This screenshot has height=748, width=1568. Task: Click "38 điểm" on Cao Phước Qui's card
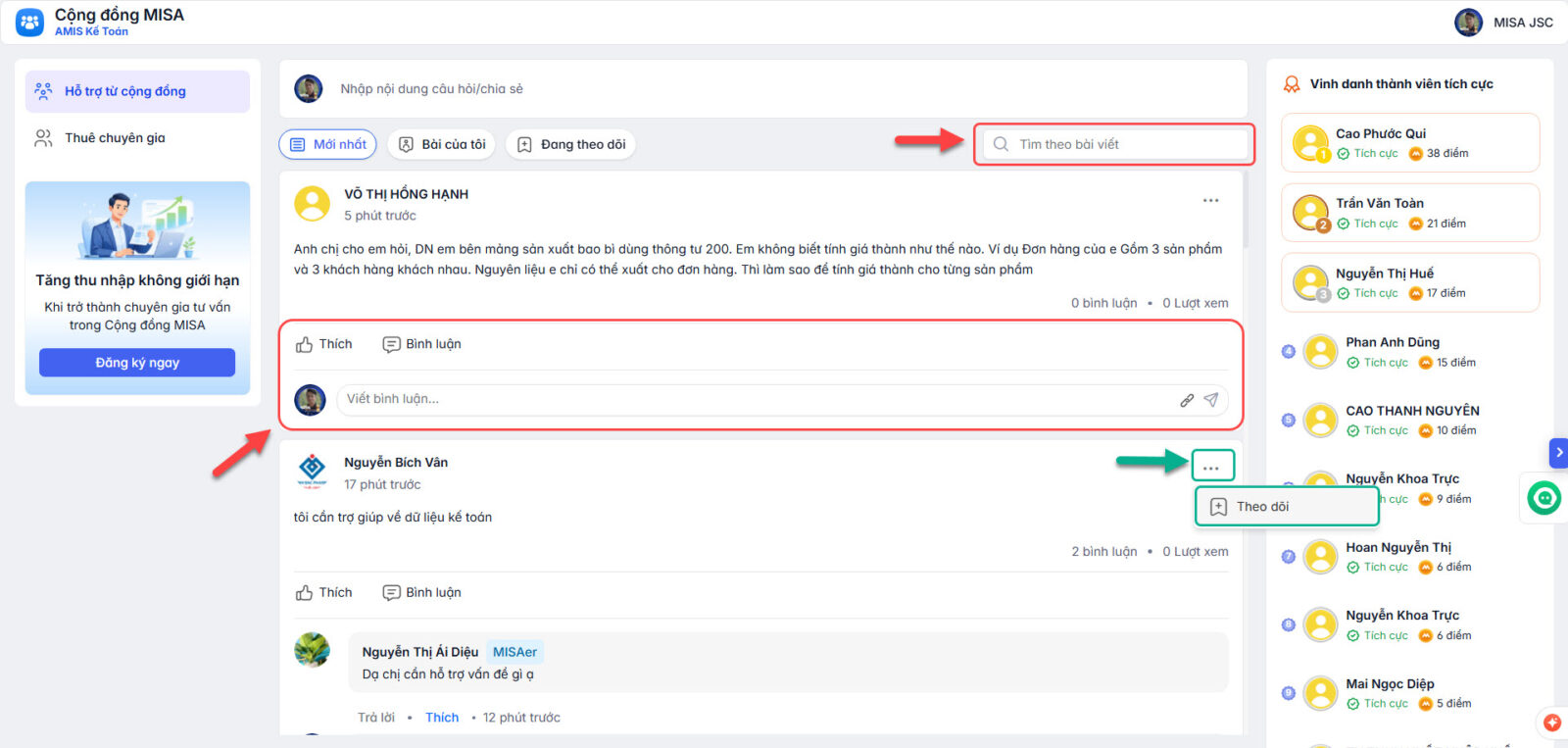click(x=1447, y=154)
